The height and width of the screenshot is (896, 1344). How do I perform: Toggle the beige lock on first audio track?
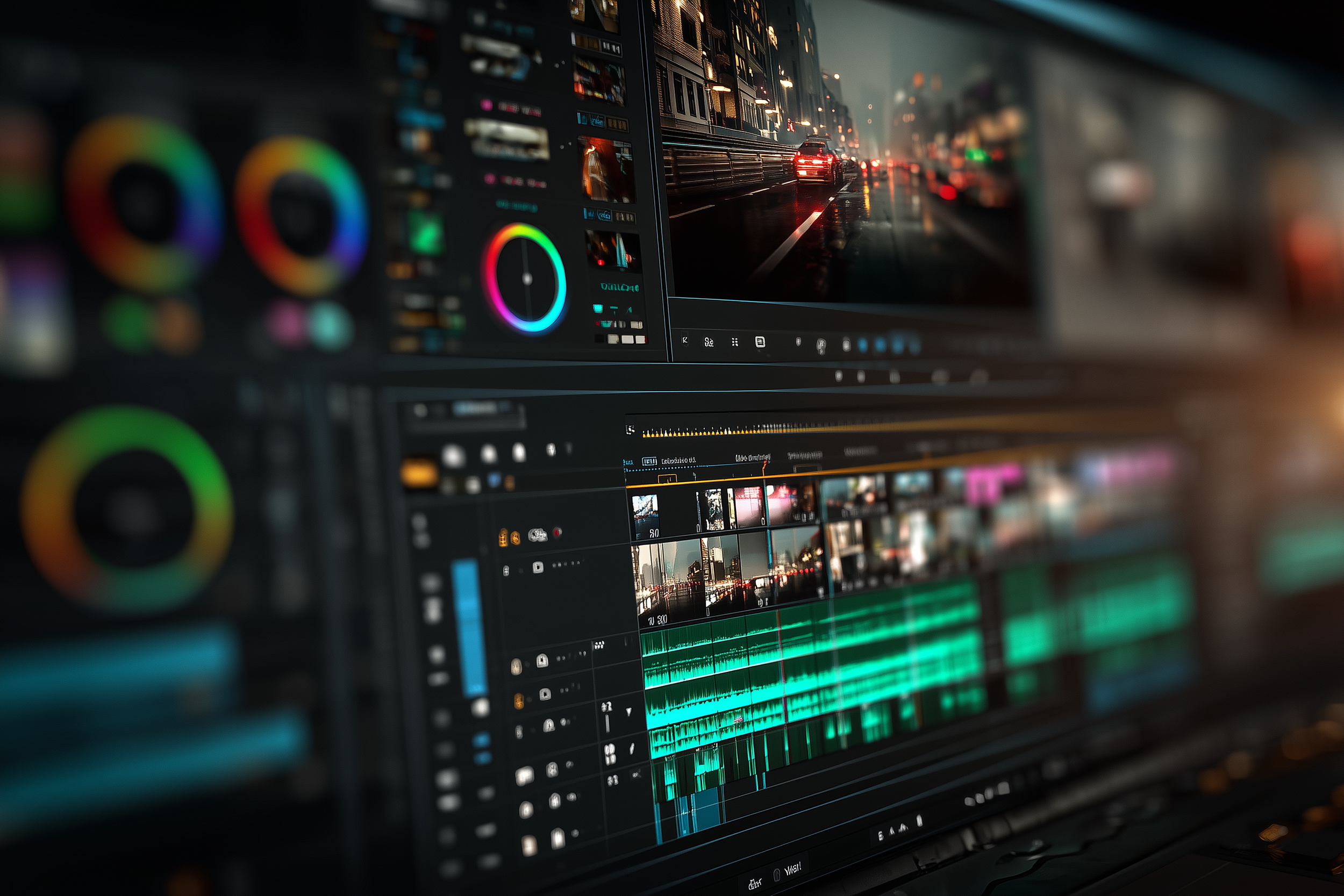coord(516,666)
